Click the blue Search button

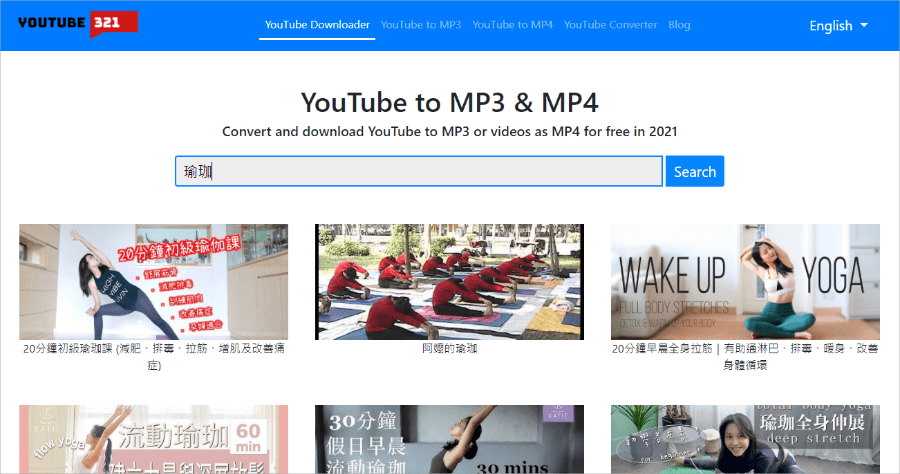point(695,171)
